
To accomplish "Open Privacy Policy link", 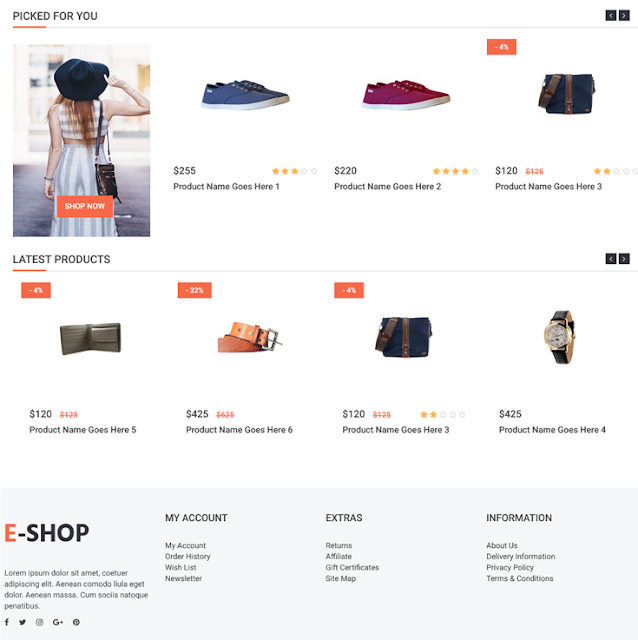I will tap(510, 567).
